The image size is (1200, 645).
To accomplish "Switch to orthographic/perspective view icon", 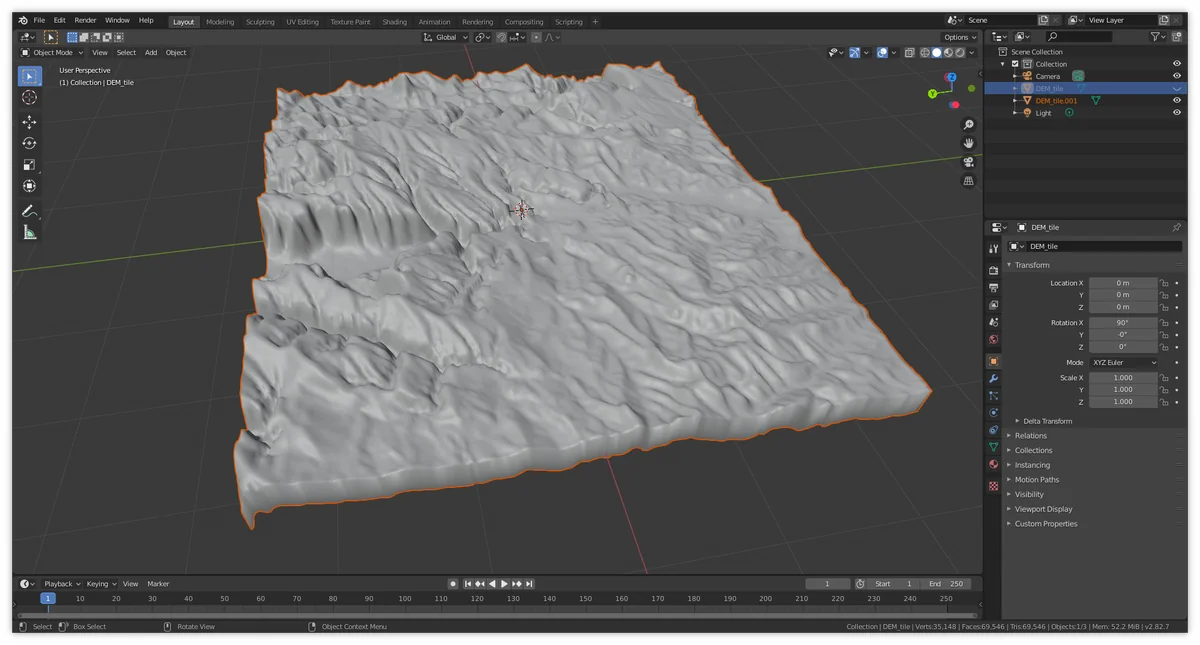I will [968, 181].
